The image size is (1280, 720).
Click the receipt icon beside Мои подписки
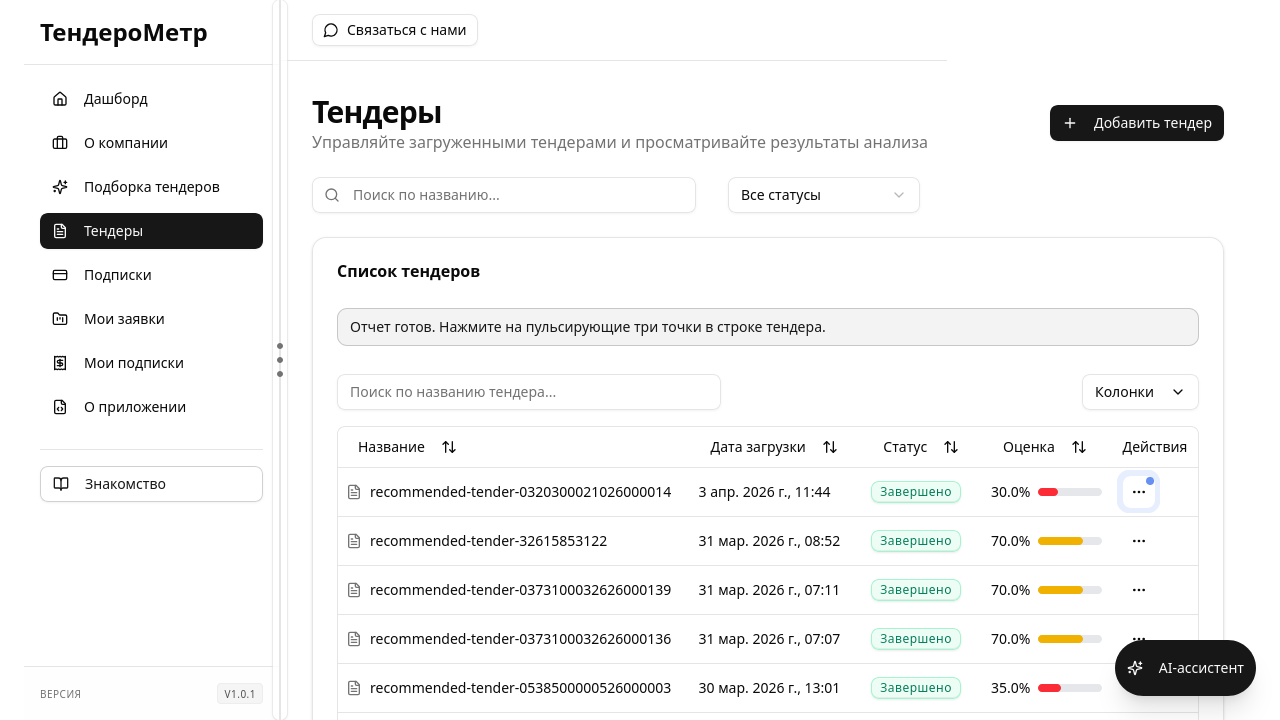pyautogui.click(x=60, y=363)
